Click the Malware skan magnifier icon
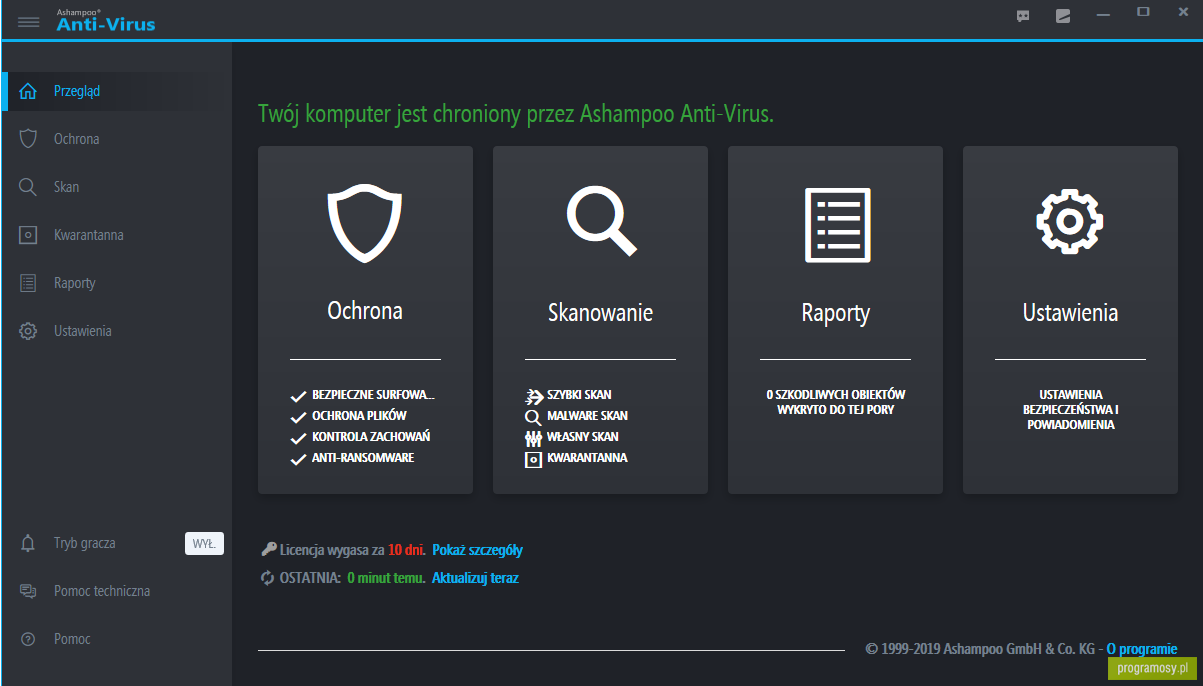The height and width of the screenshot is (686, 1203). tap(533, 417)
